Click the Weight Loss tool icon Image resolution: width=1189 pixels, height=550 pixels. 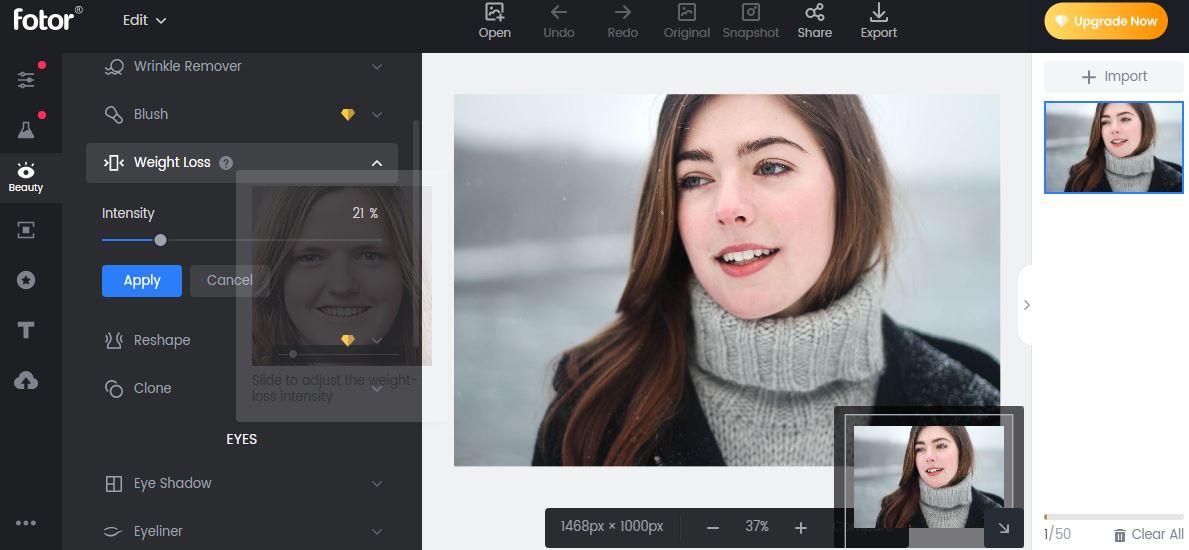coord(114,162)
